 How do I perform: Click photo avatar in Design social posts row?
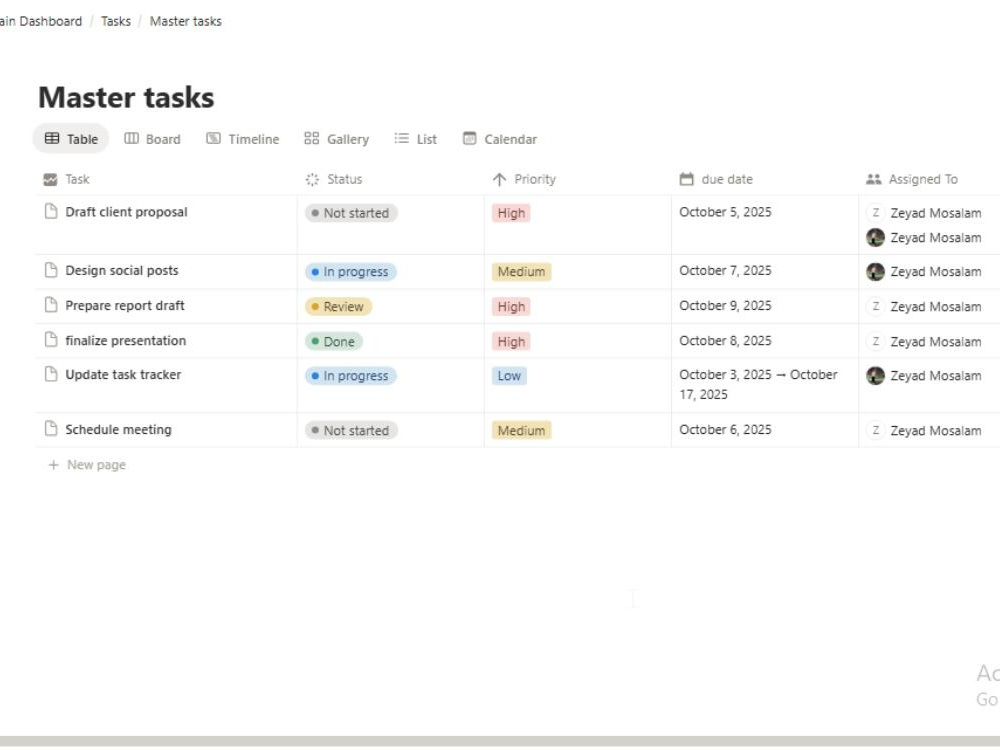pos(876,272)
